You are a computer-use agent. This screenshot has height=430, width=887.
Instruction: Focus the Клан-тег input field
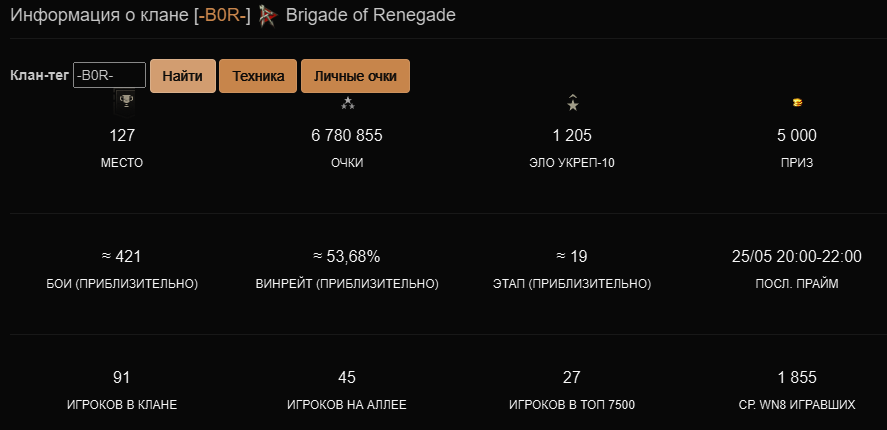click(110, 76)
